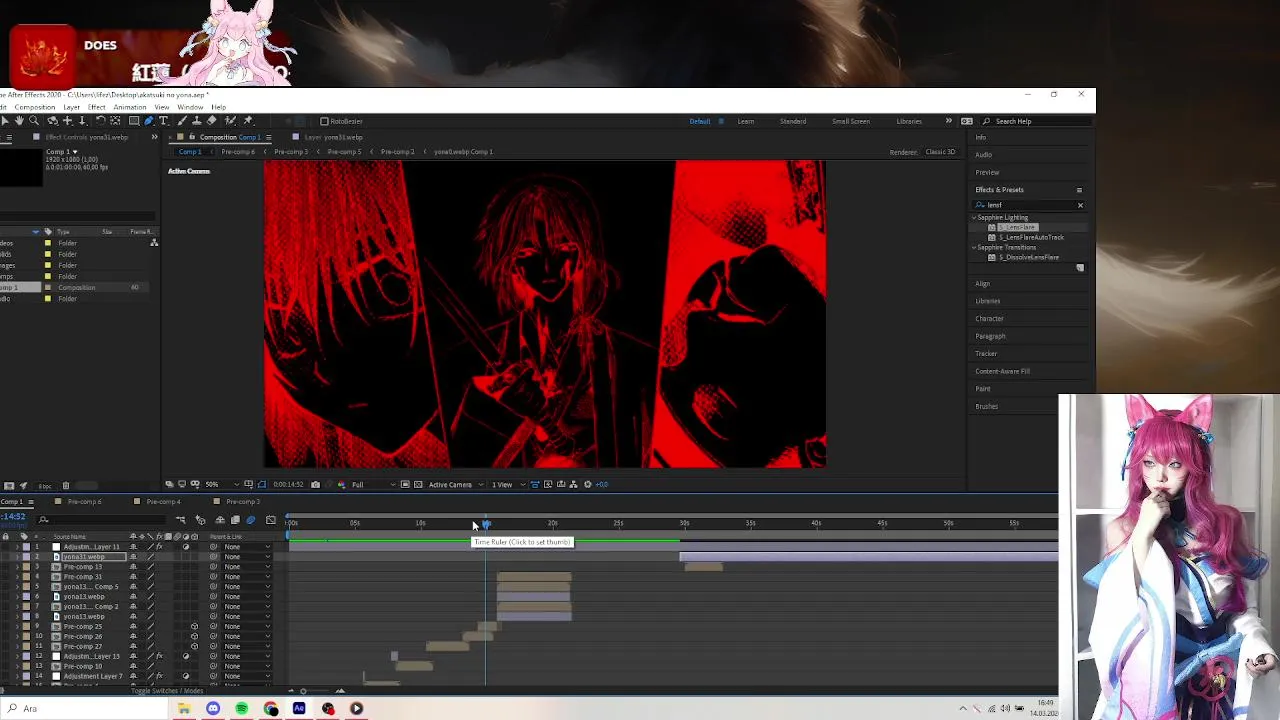This screenshot has height=720, width=1280.
Task: Toggle shy switch on Pre-comp 13
Action: click(133, 567)
